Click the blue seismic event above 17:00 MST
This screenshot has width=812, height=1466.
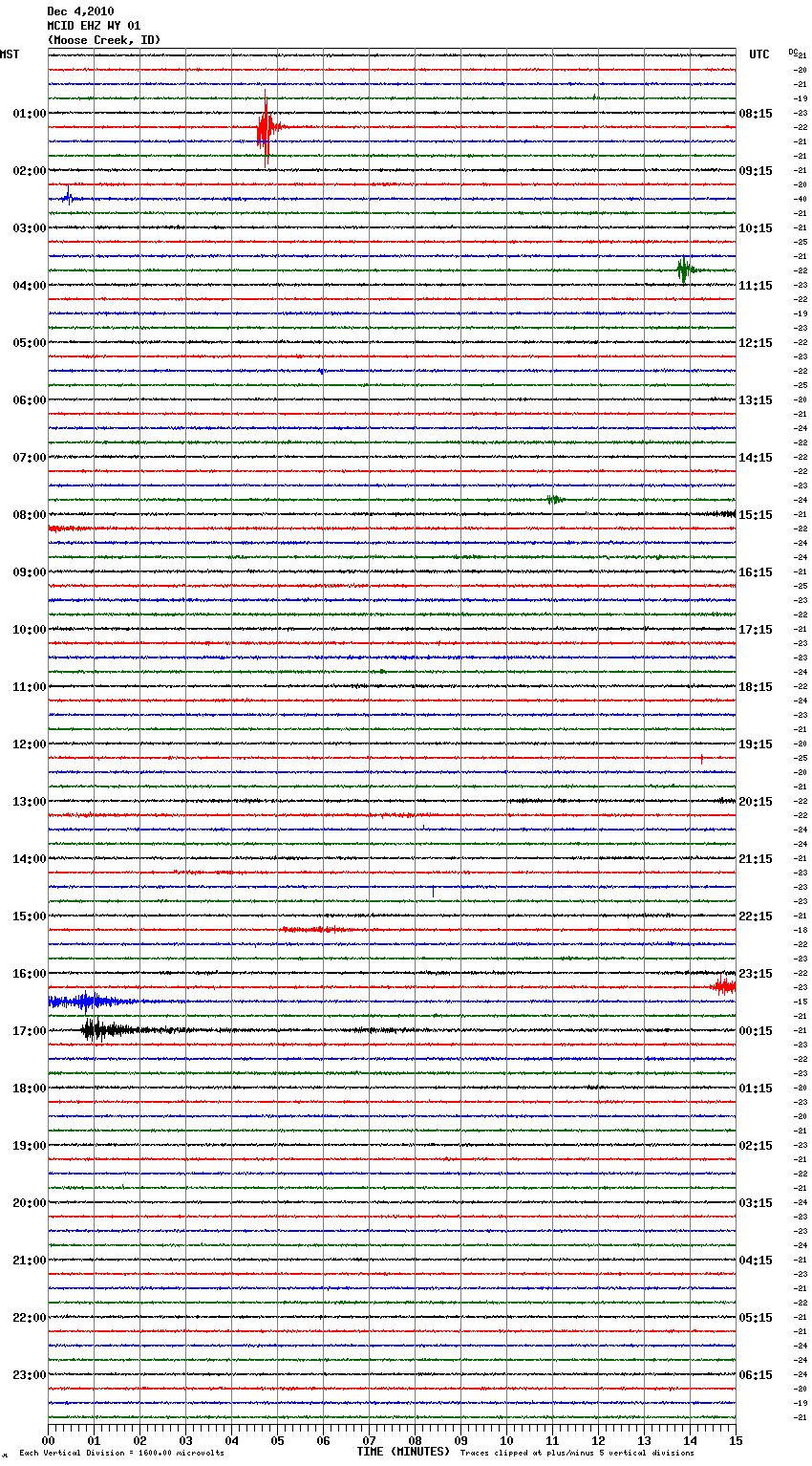86,1002
